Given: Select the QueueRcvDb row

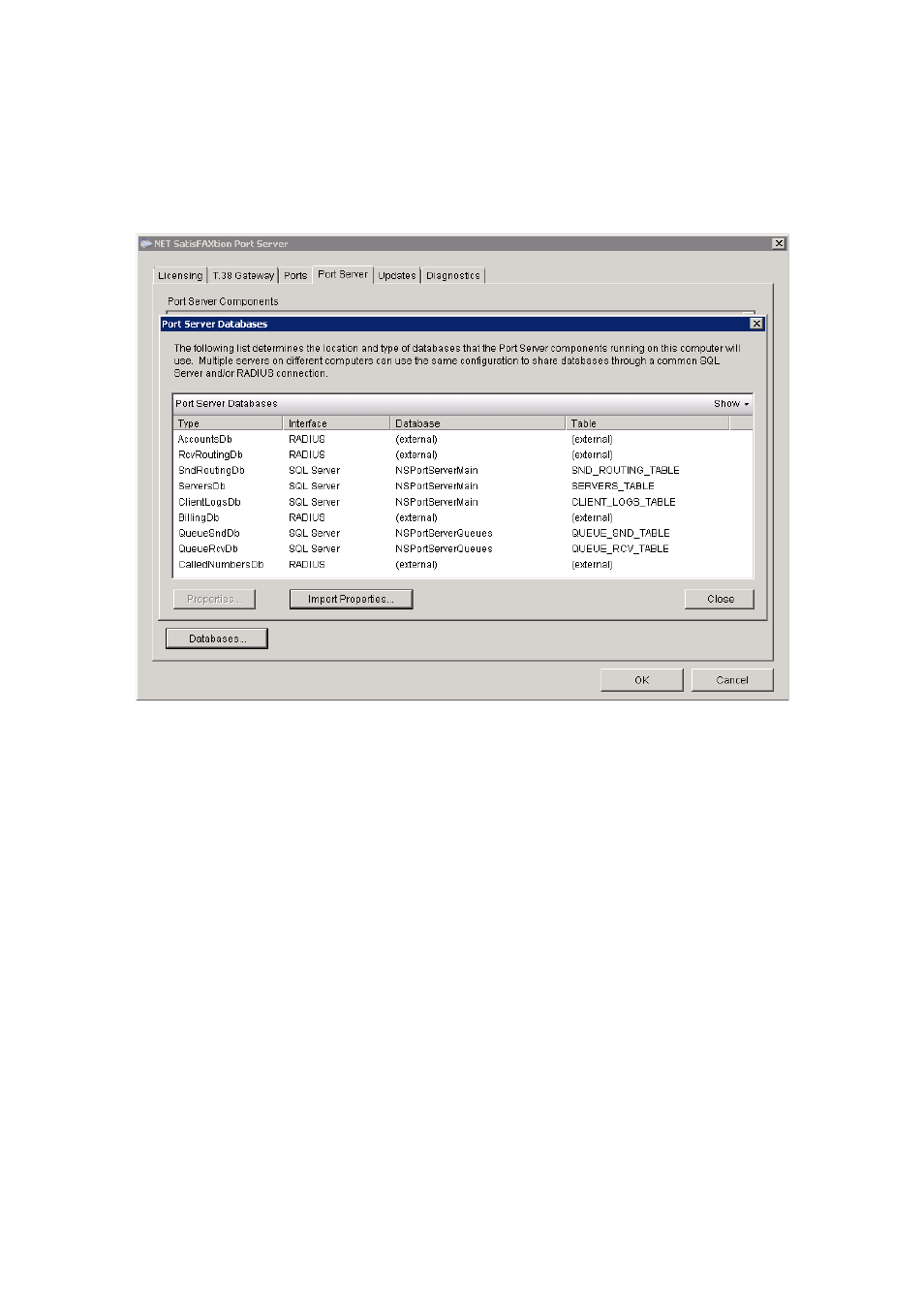Looking at the screenshot, I should [463, 548].
